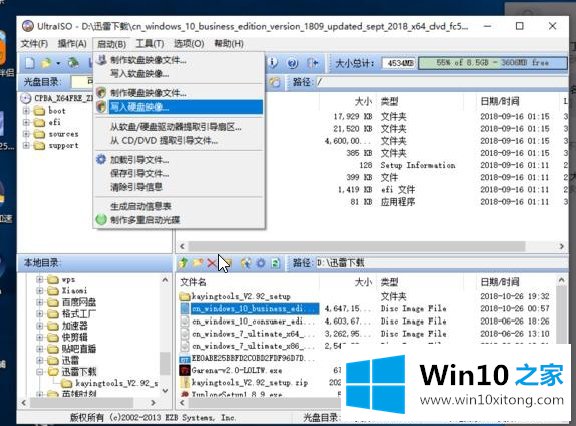Click the cn_windows_10_consumer disc image icon
The height and width of the screenshot is (426, 576).
[x=186, y=321]
